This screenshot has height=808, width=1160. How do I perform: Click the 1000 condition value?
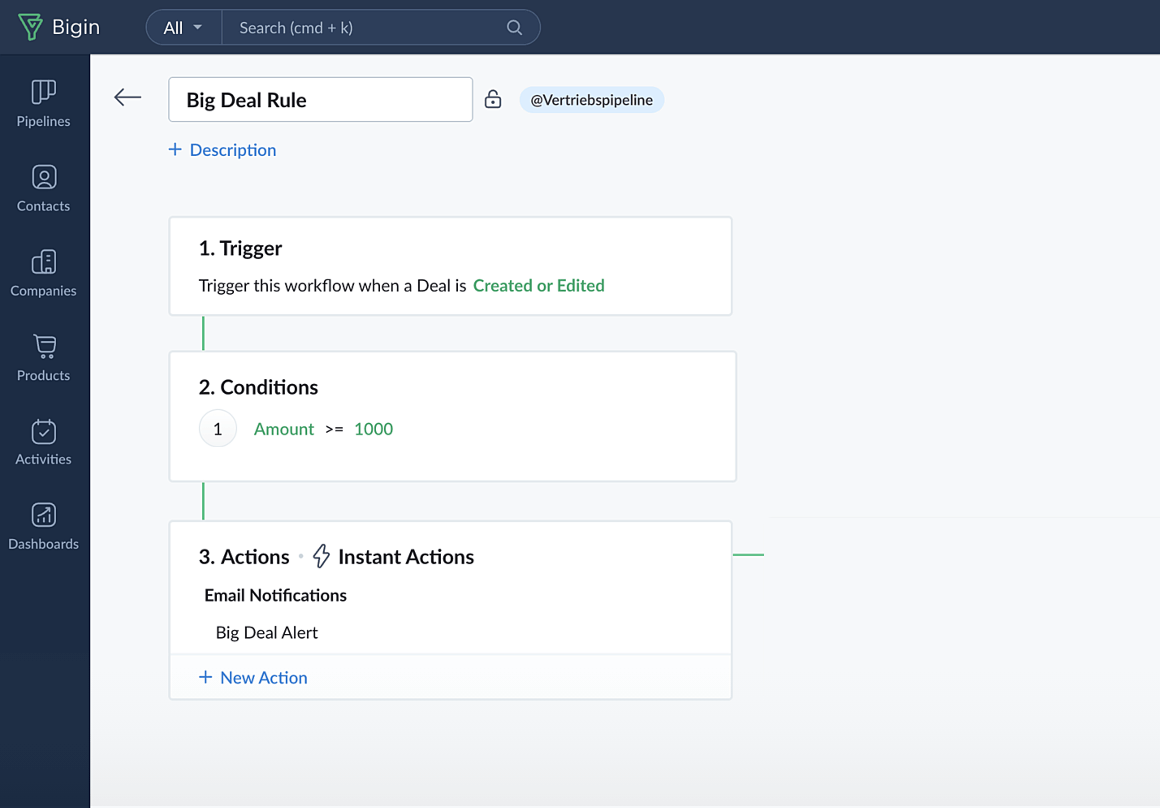pos(374,429)
